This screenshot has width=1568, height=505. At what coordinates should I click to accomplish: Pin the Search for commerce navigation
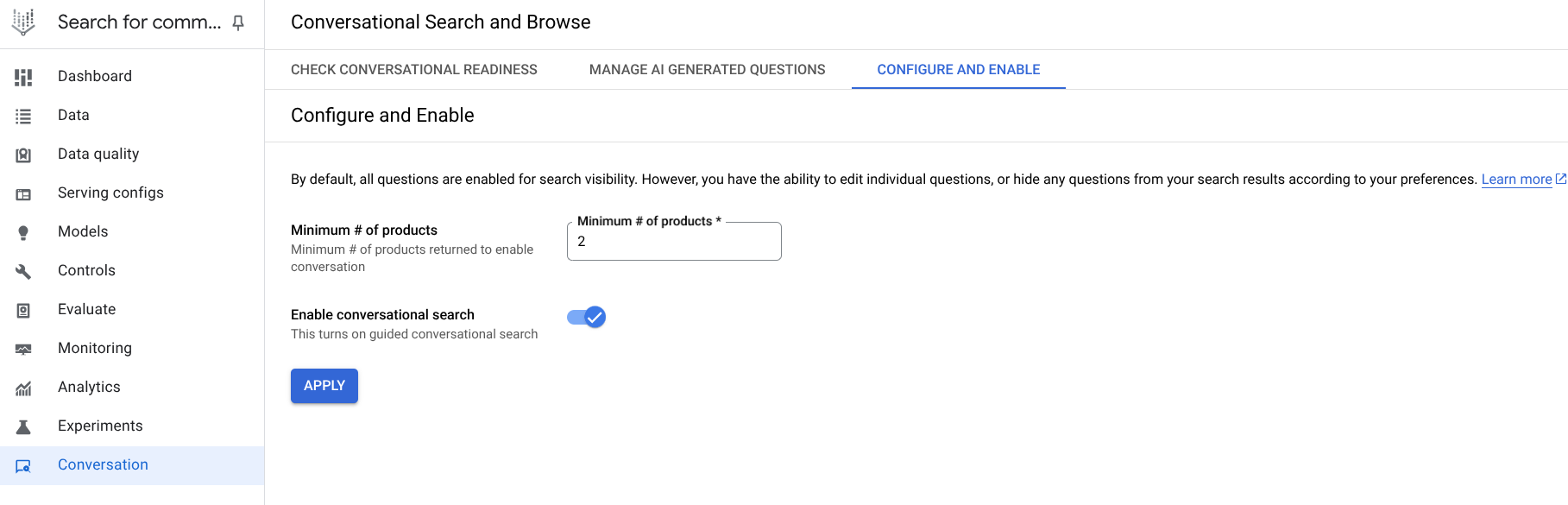tap(238, 22)
